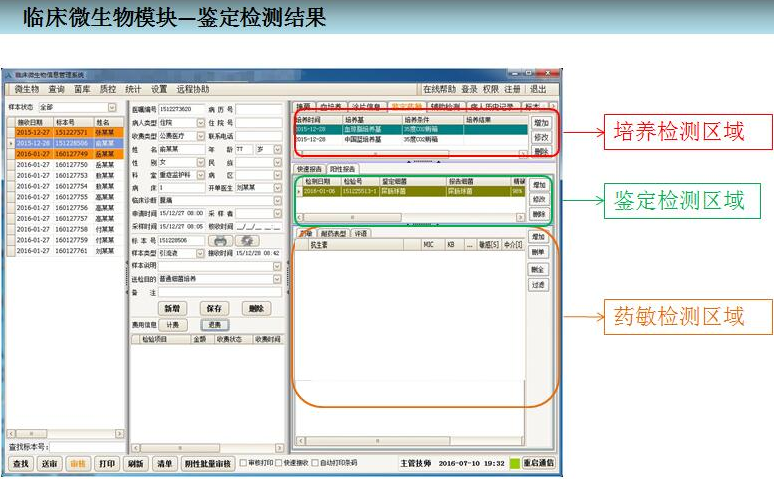Click the green status indicator square
The width and height of the screenshot is (774, 491).
[x=515, y=464]
